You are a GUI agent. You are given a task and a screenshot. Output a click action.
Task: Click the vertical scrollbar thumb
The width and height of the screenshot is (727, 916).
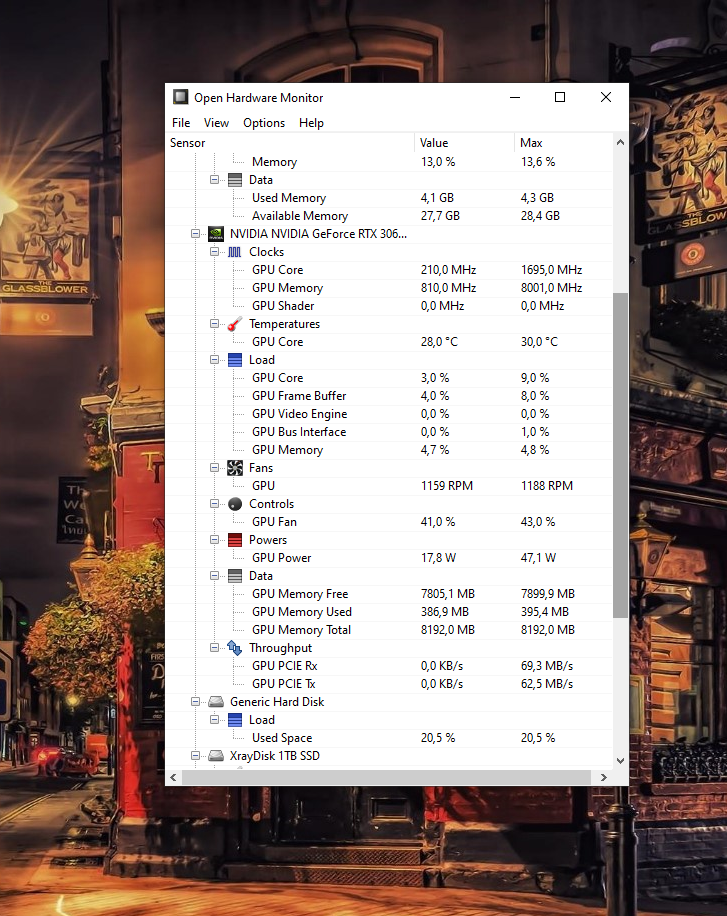pos(620,455)
